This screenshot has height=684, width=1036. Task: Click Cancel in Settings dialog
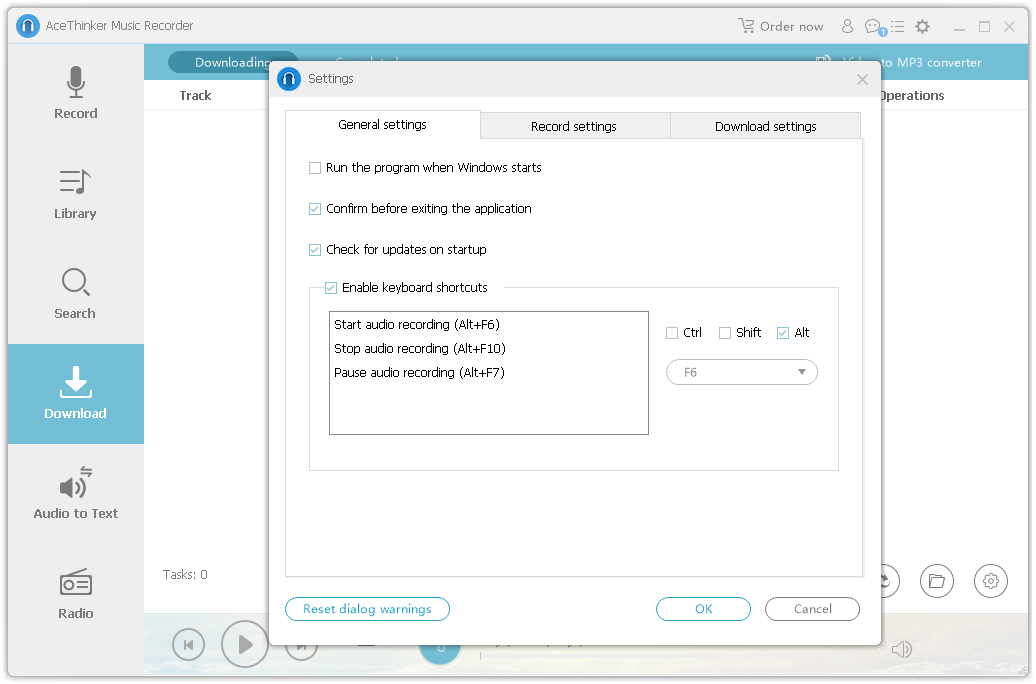[x=813, y=609]
